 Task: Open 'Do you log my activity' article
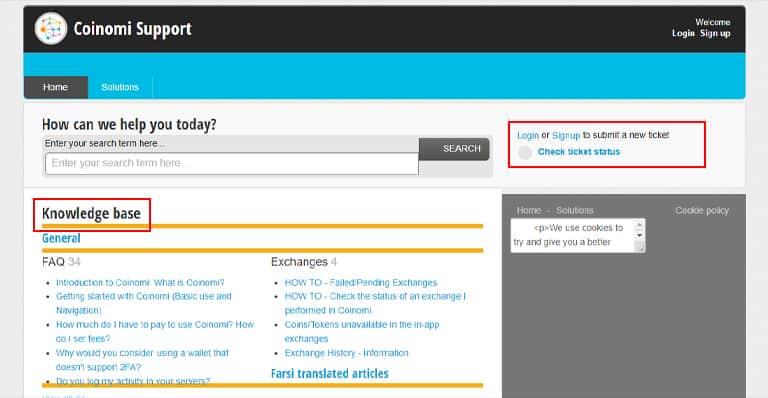click(133, 381)
